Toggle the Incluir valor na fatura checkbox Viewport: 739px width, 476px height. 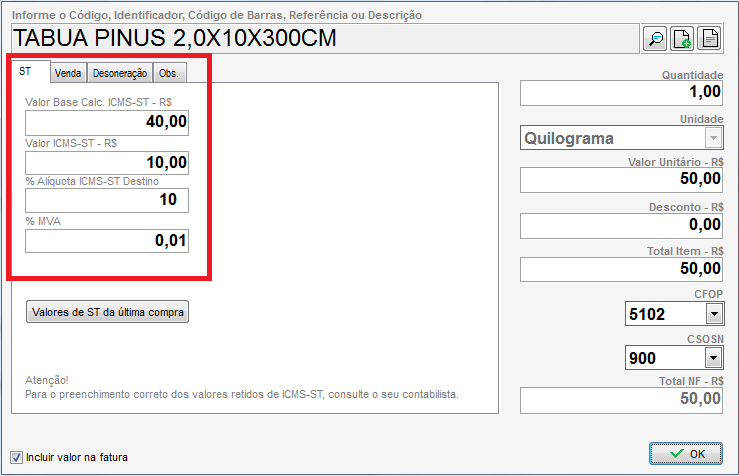[15, 457]
